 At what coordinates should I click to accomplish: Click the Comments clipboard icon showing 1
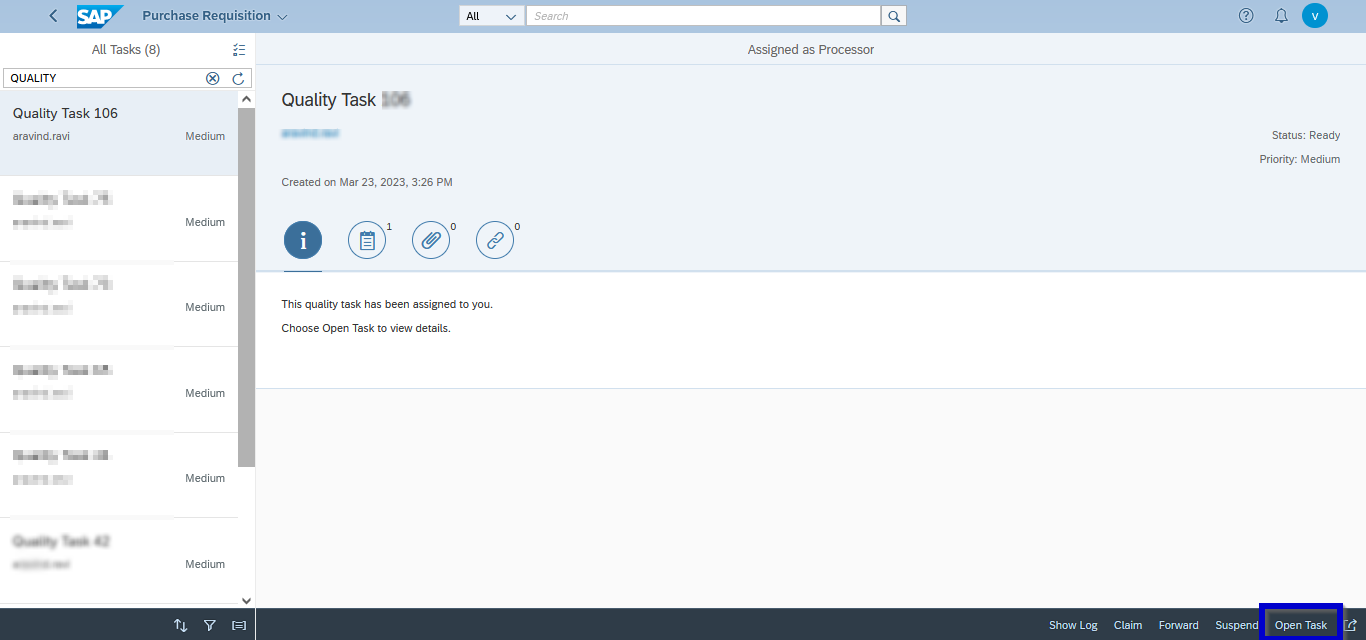tap(367, 239)
